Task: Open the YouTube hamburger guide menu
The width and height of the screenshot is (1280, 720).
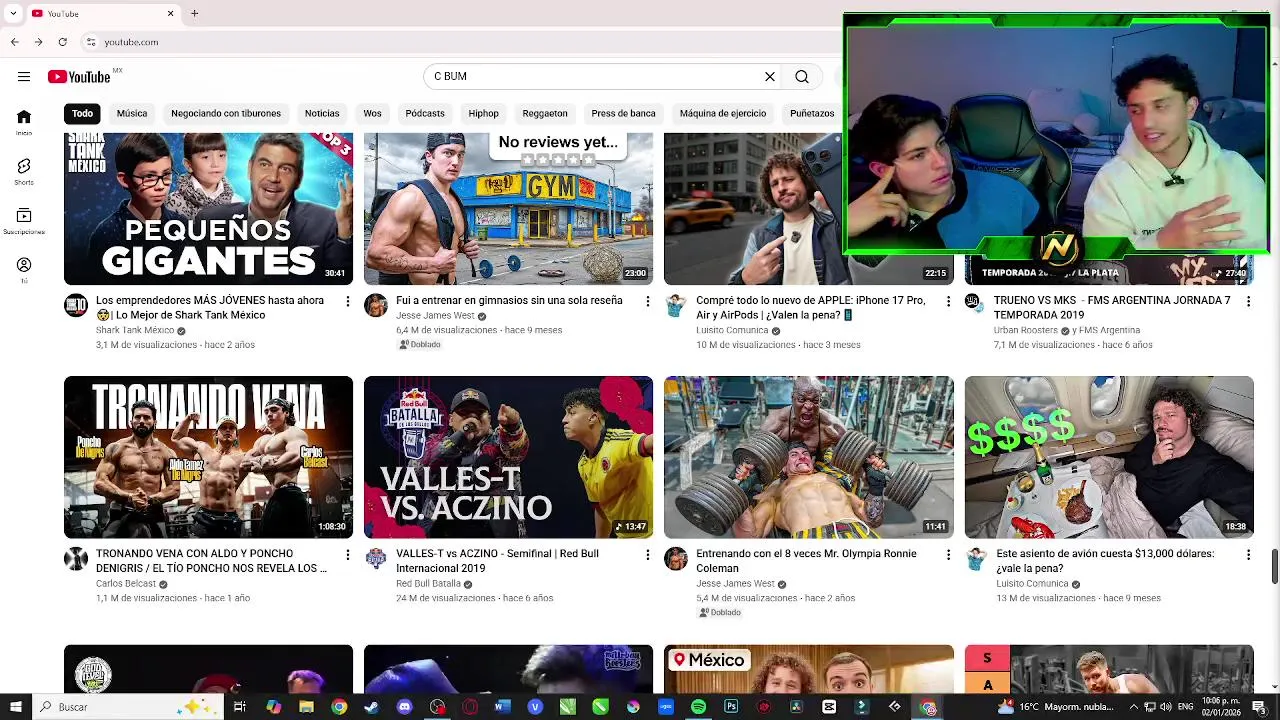Action: [23, 76]
